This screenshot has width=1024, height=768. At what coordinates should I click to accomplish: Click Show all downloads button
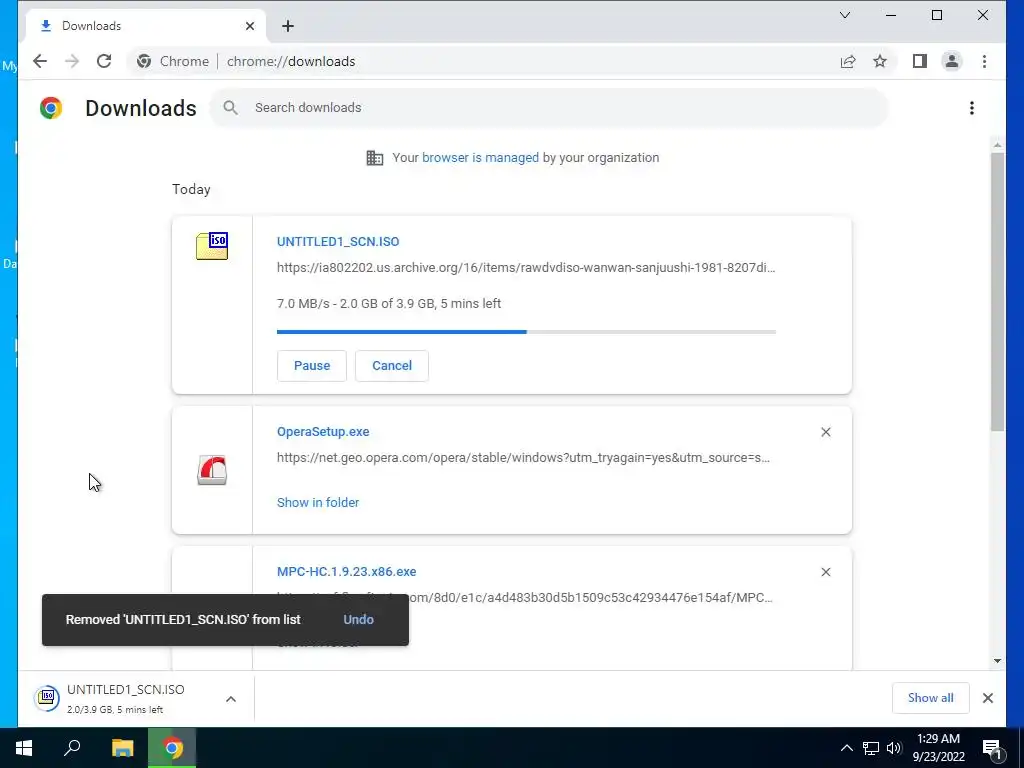coord(931,698)
